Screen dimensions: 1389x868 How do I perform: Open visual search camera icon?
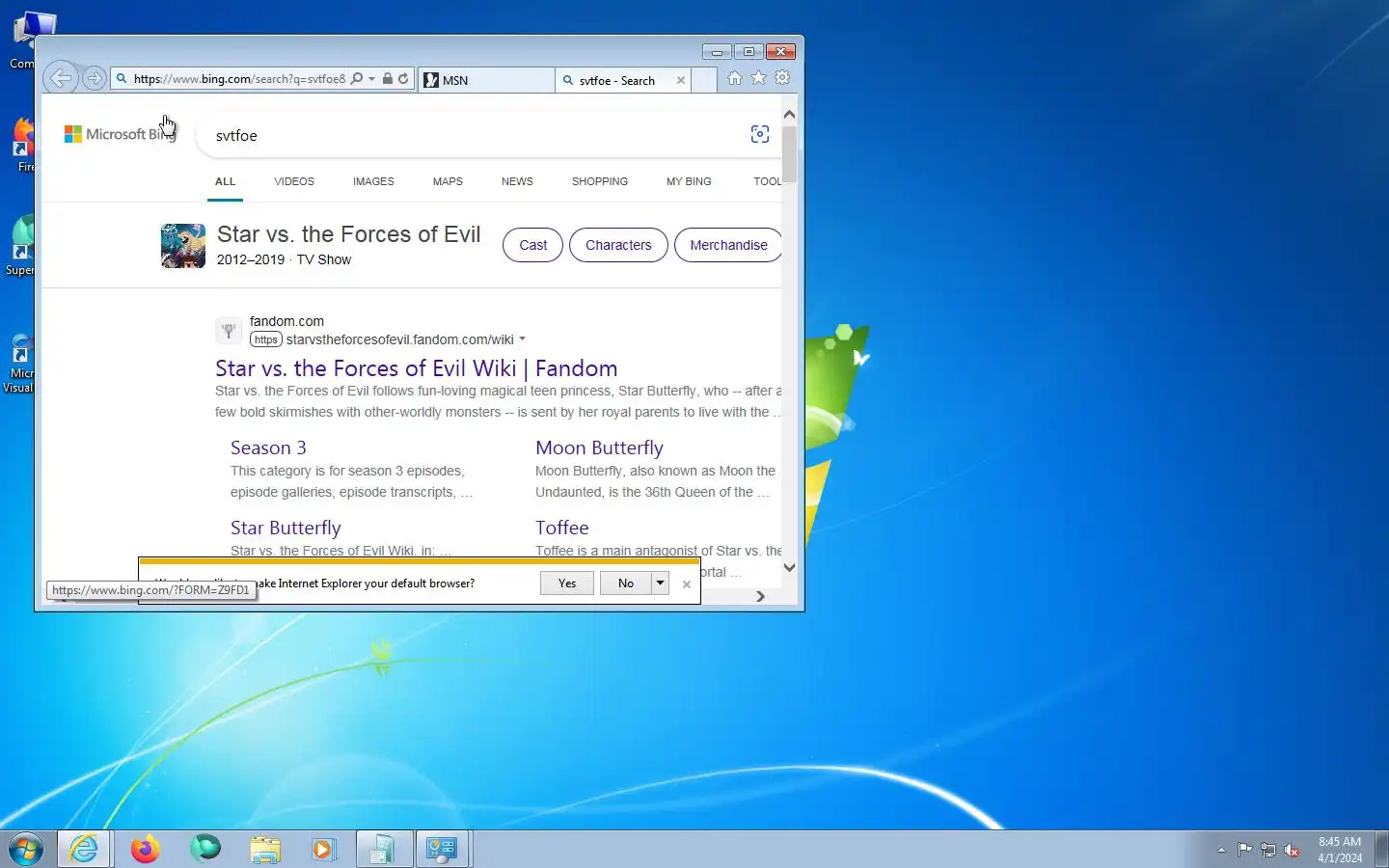point(760,135)
